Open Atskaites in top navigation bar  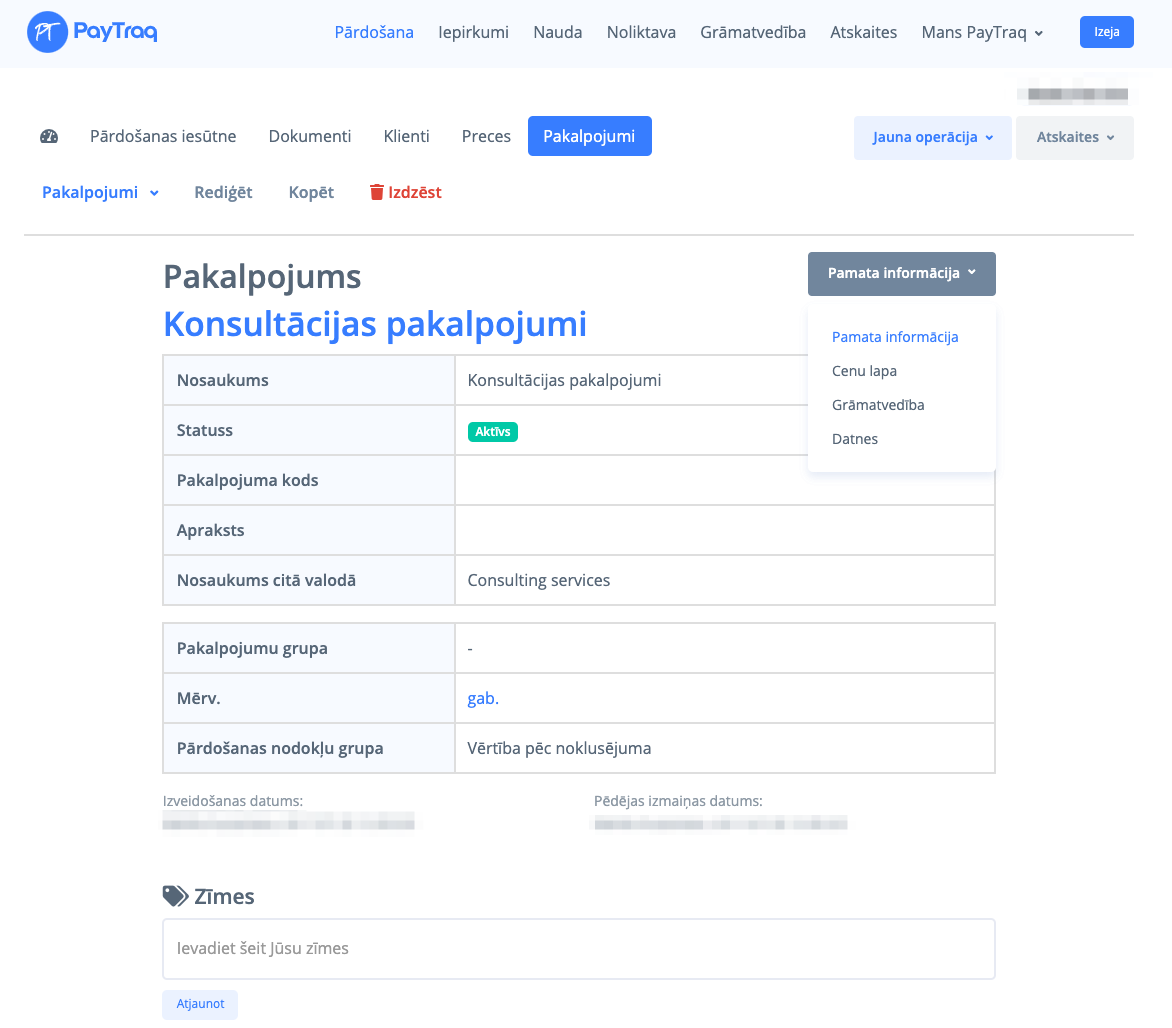(863, 32)
